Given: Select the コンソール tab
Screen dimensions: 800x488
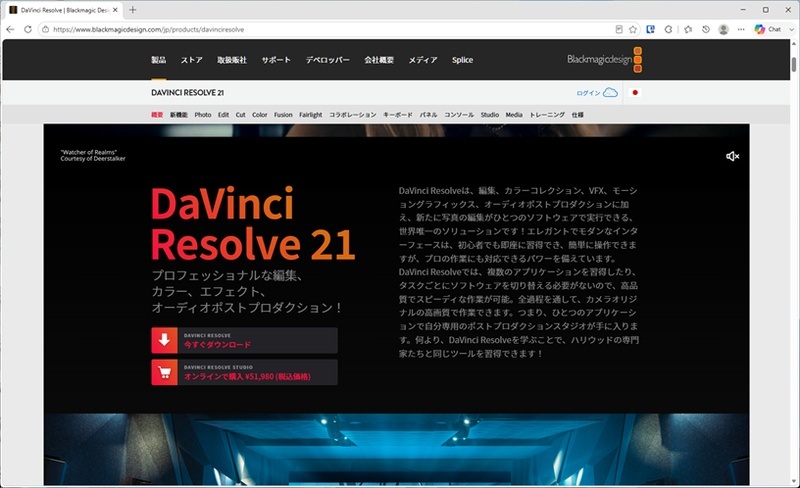Looking at the screenshot, I should (459, 115).
